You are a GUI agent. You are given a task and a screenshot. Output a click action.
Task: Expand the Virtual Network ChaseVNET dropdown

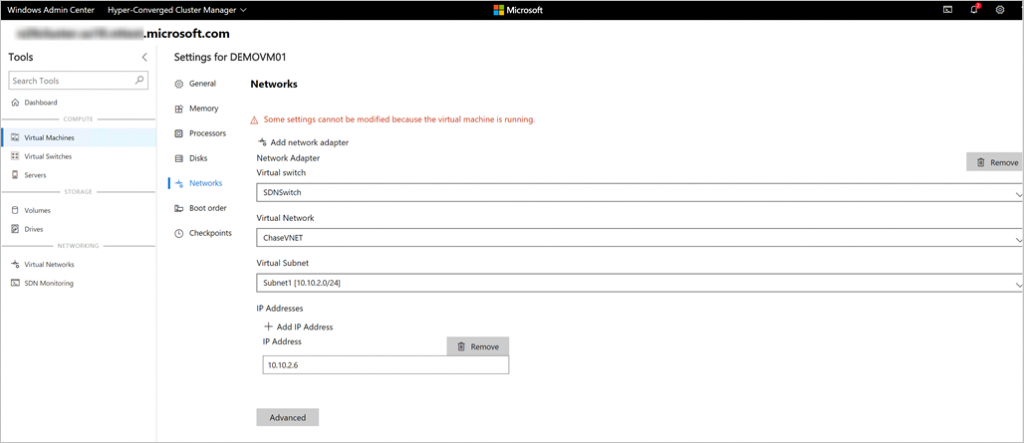1019,239
